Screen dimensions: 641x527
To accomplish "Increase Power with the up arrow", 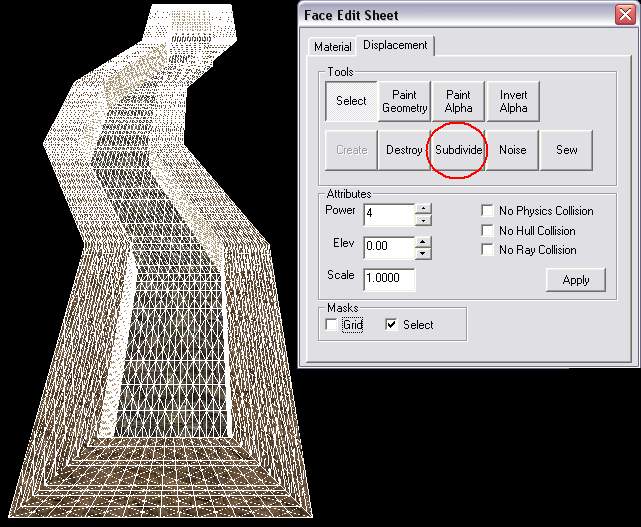I will click(x=424, y=209).
